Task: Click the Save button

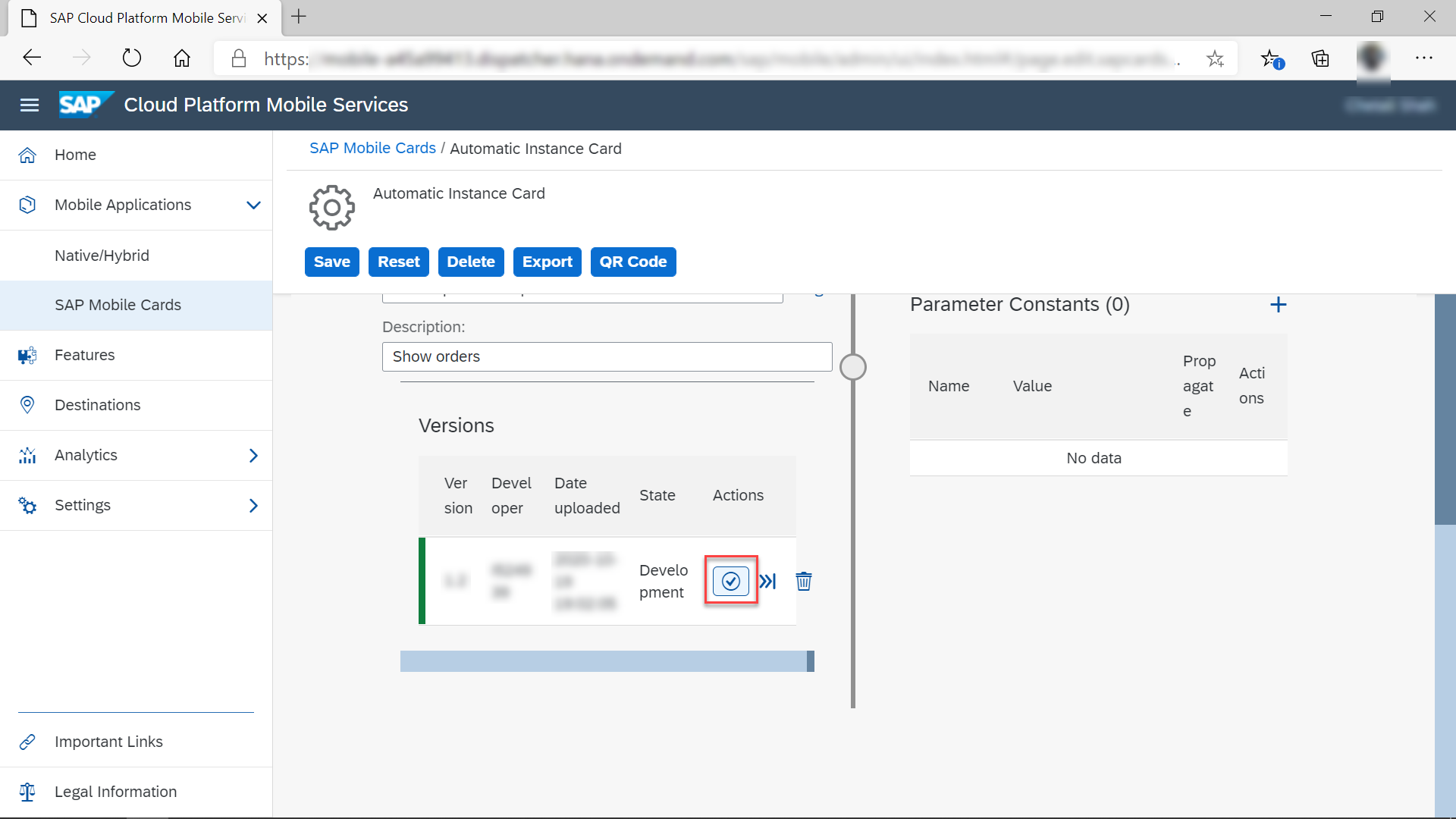Action: pos(331,262)
